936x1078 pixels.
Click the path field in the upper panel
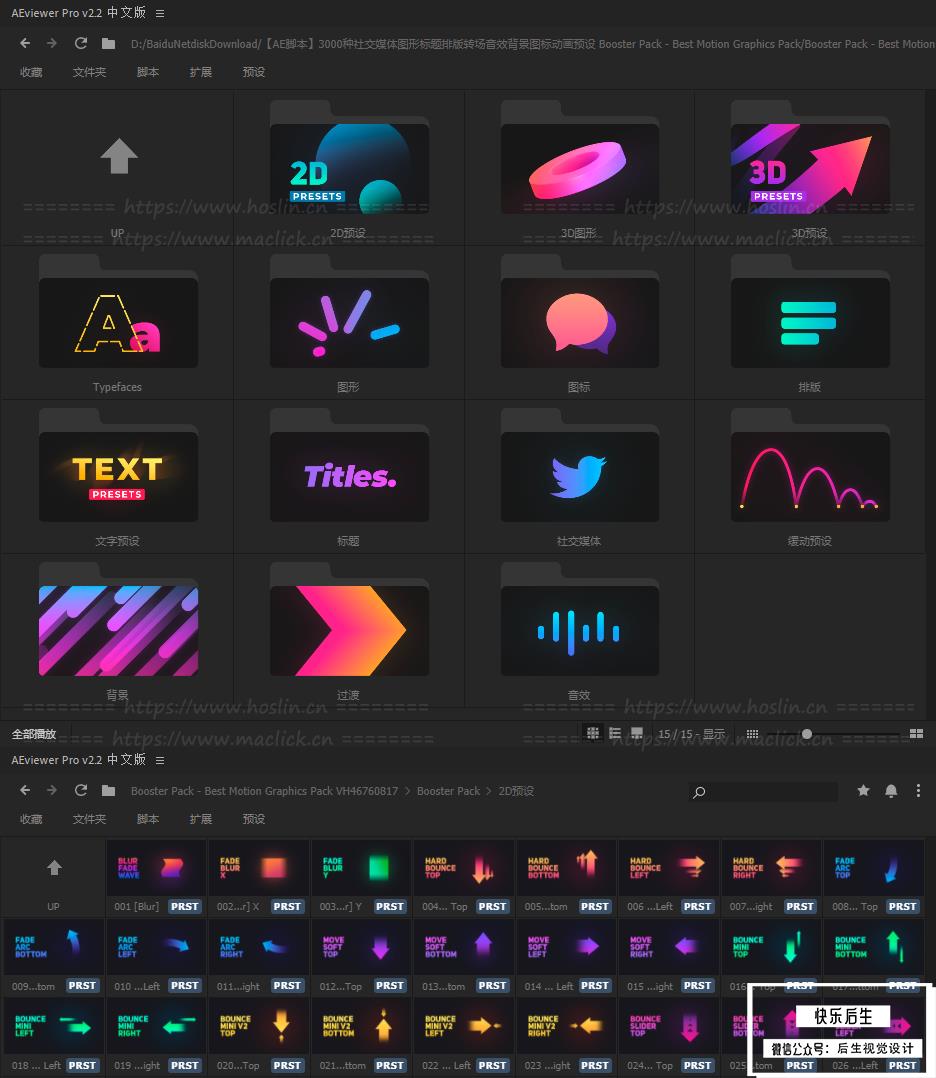pyautogui.click(x=532, y=44)
